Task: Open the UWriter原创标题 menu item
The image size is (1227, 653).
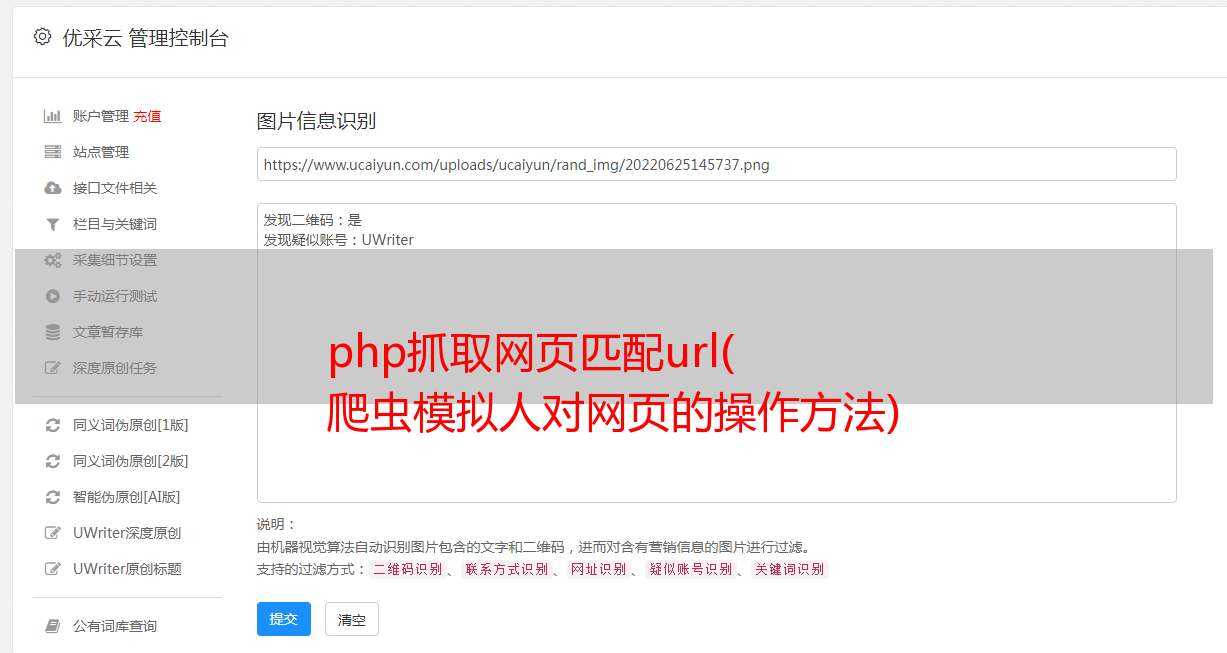Action: 127,569
